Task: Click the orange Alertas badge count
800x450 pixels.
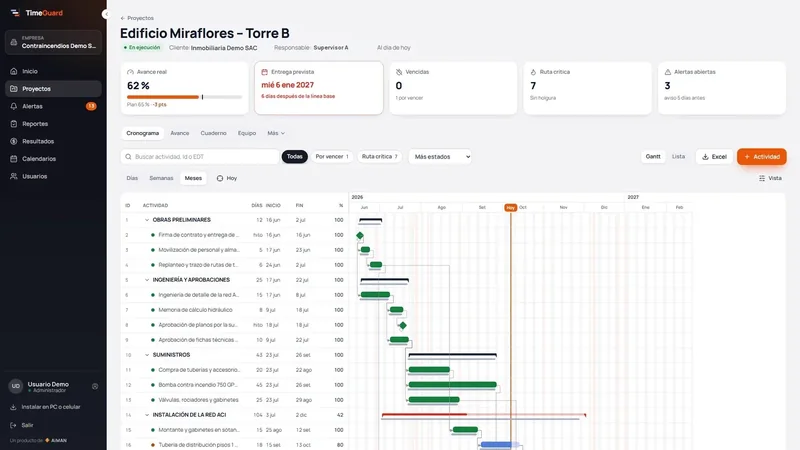Action: tap(91, 106)
